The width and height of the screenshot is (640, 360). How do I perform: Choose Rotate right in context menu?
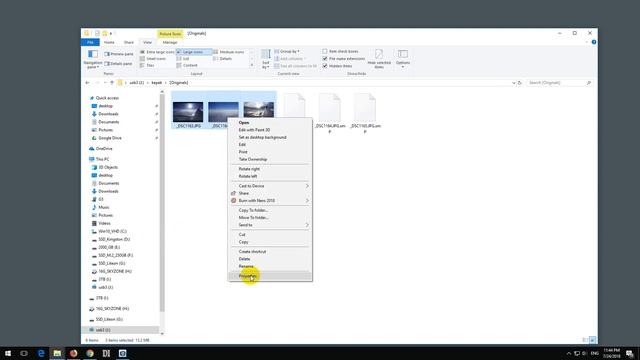pos(270,169)
